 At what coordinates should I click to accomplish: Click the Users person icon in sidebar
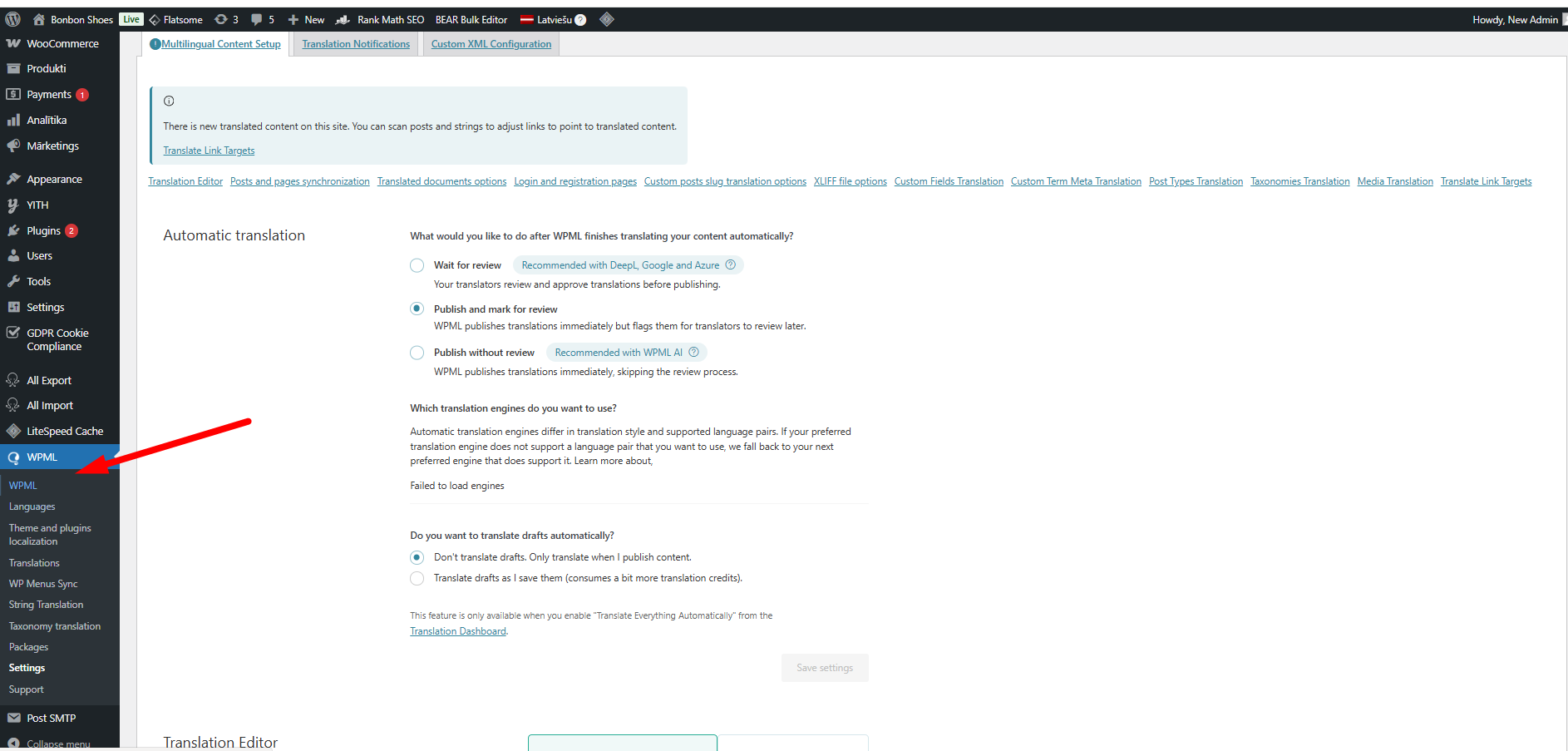tap(13, 255)
